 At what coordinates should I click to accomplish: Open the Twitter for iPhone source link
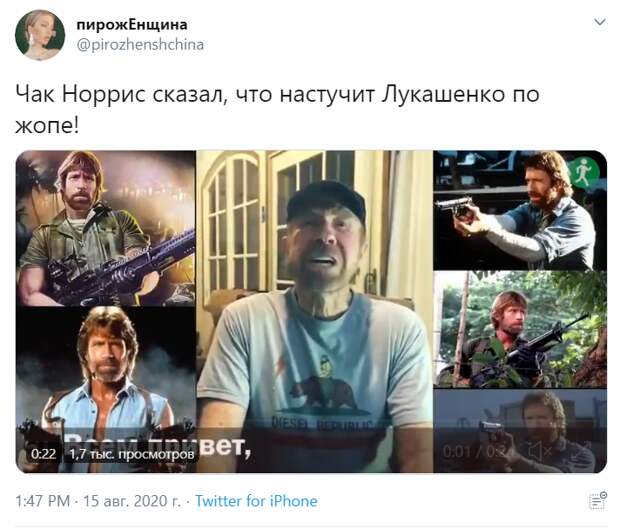[x=256, y=501]
